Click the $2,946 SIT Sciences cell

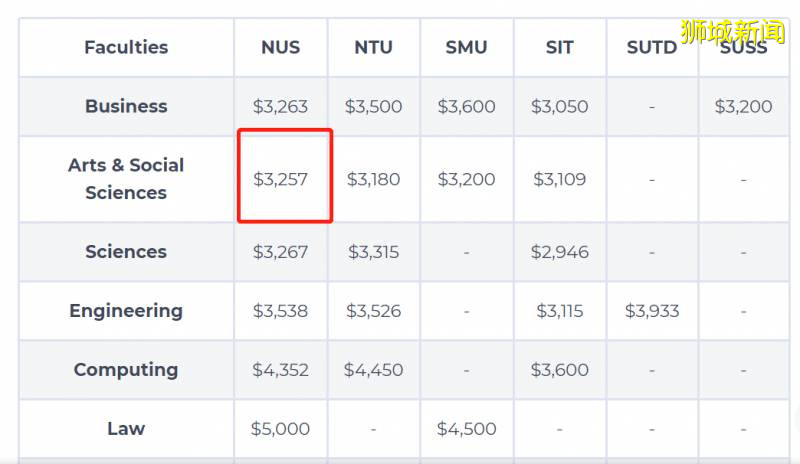click(x=560, y=252)
